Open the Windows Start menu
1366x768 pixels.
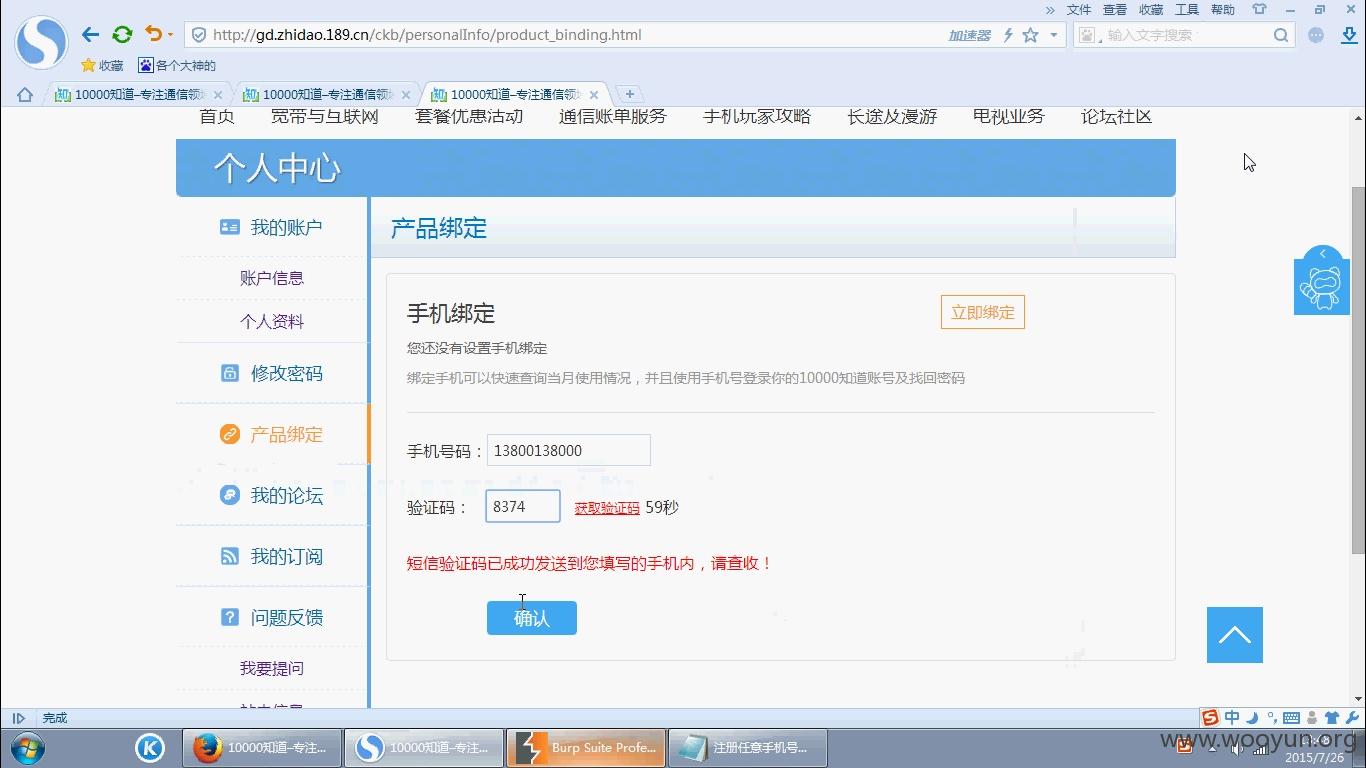click(26, 747)
